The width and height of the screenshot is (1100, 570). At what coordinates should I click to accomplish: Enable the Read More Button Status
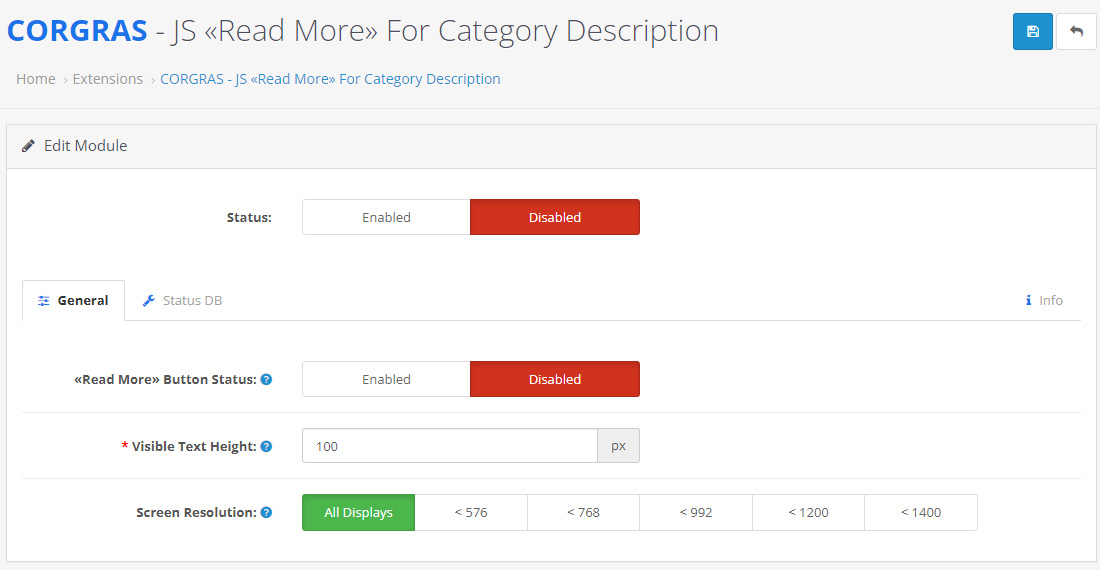tap(387, 379)
